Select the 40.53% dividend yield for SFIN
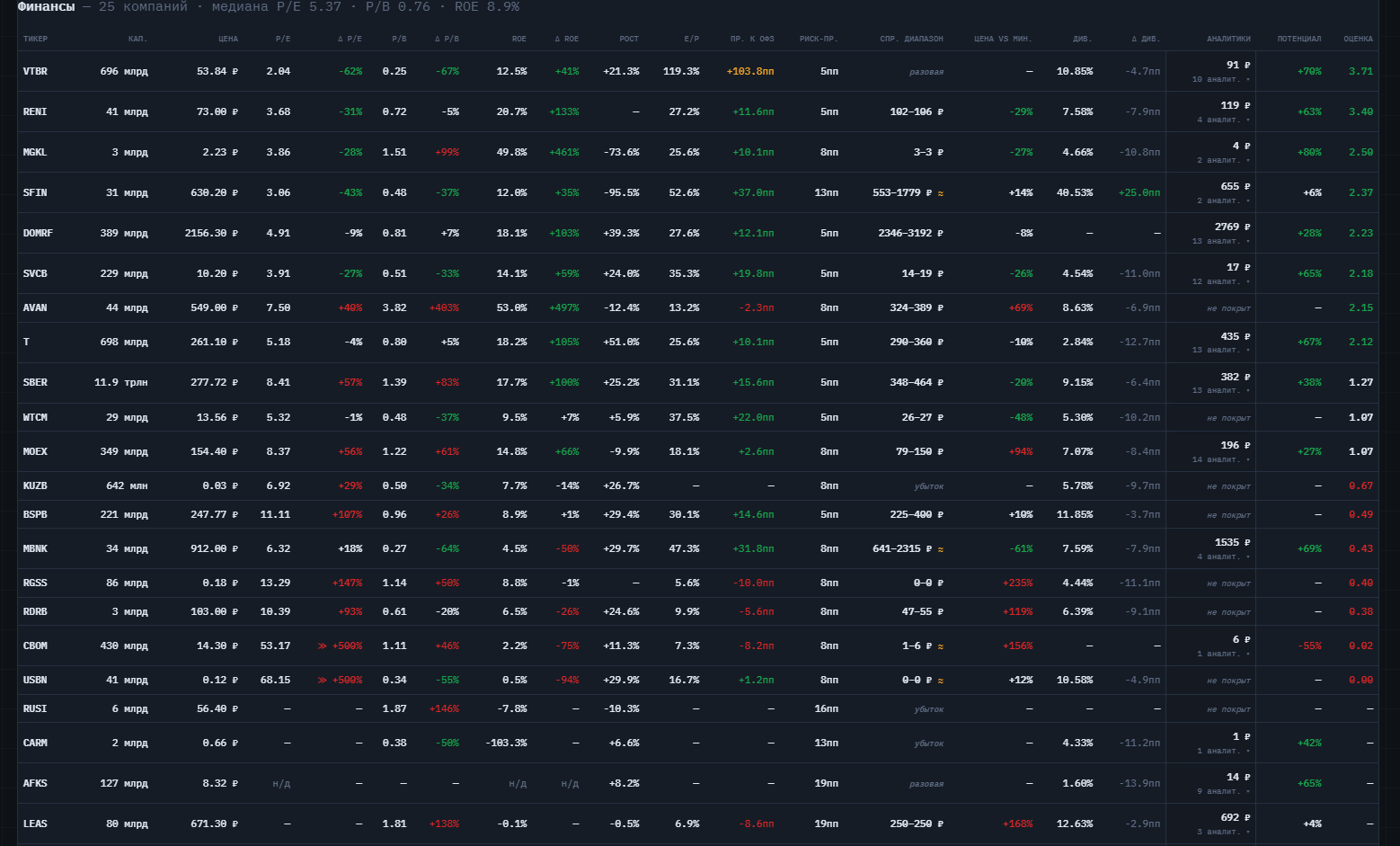 tap(1075, 193)
